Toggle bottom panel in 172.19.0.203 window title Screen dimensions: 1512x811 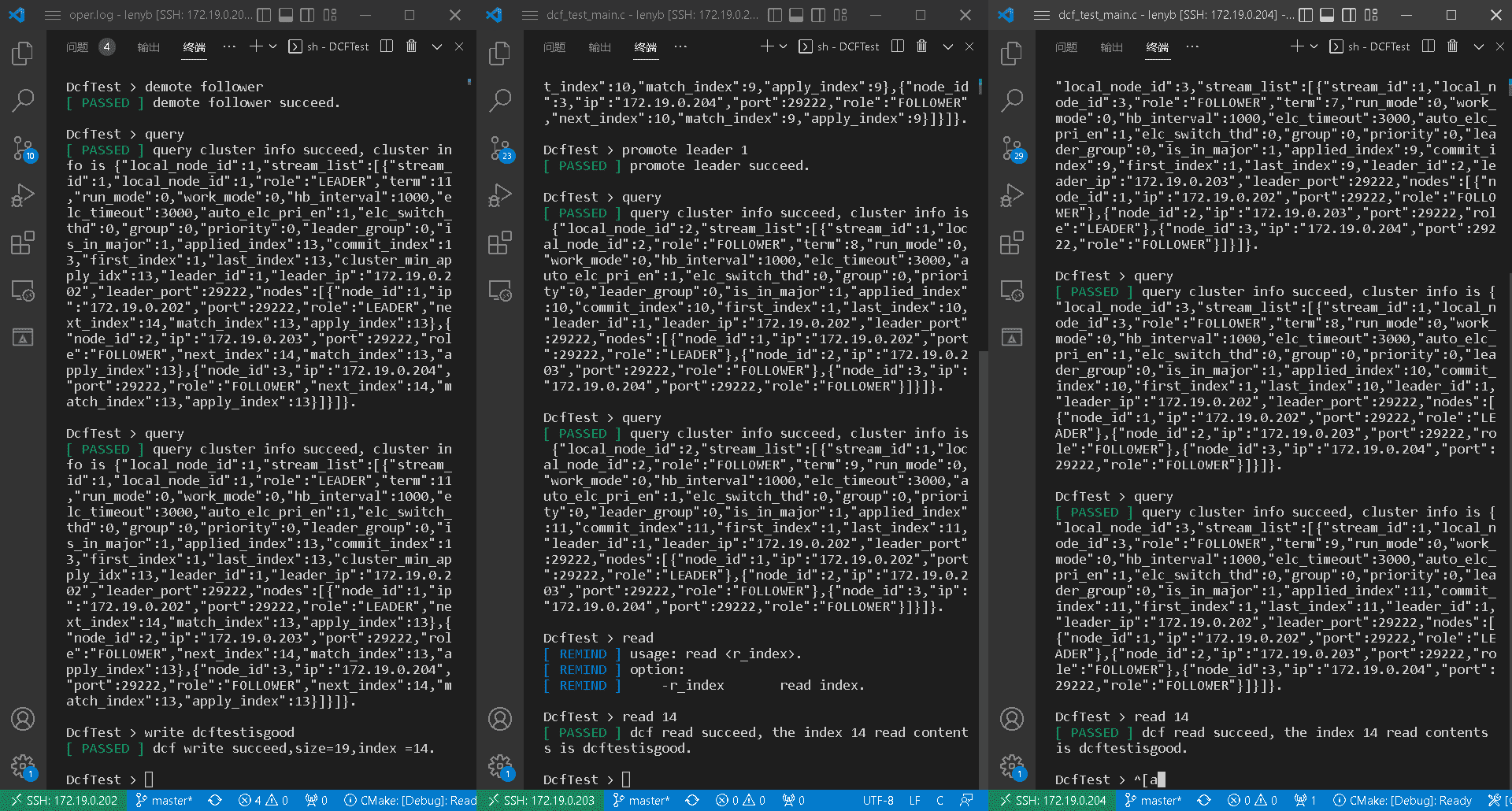[797, 15]
